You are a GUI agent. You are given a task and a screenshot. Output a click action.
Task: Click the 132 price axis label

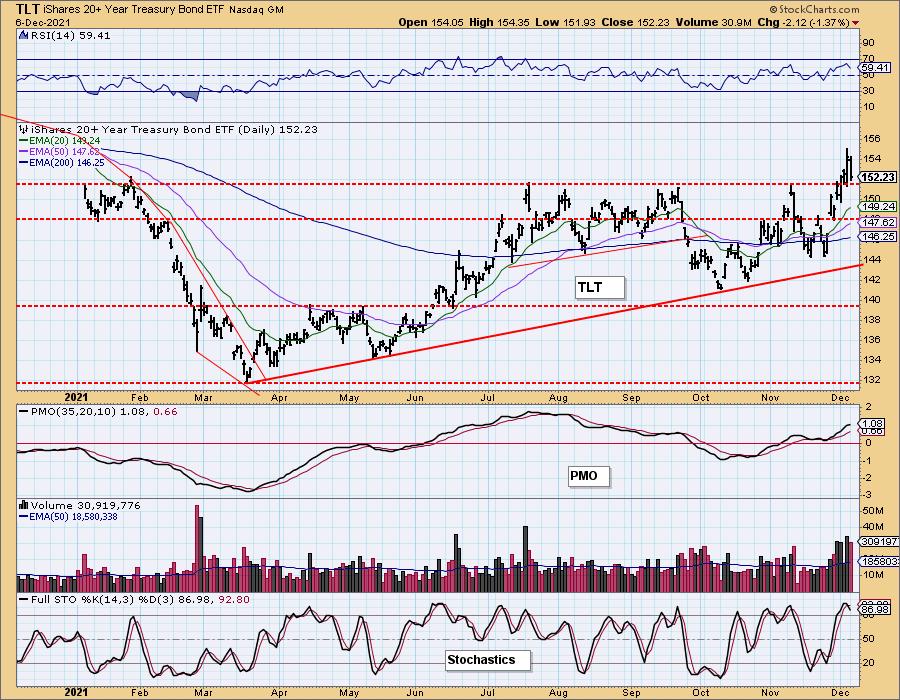871,380
